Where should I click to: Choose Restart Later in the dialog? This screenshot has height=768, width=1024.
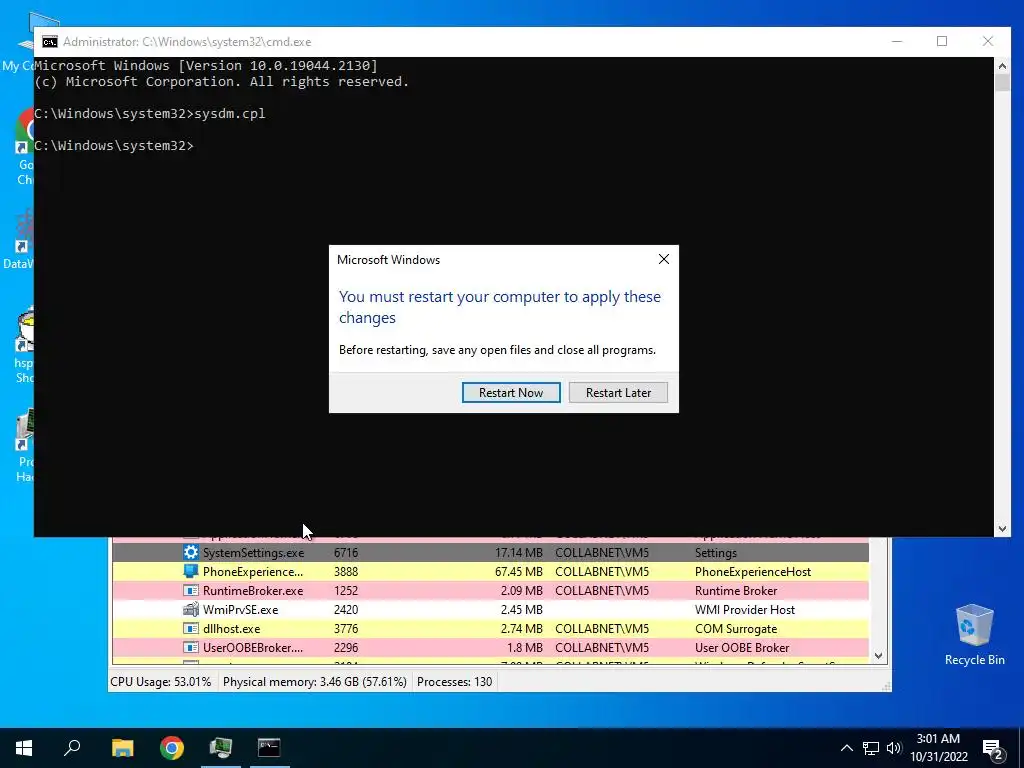tap(618, 392)
